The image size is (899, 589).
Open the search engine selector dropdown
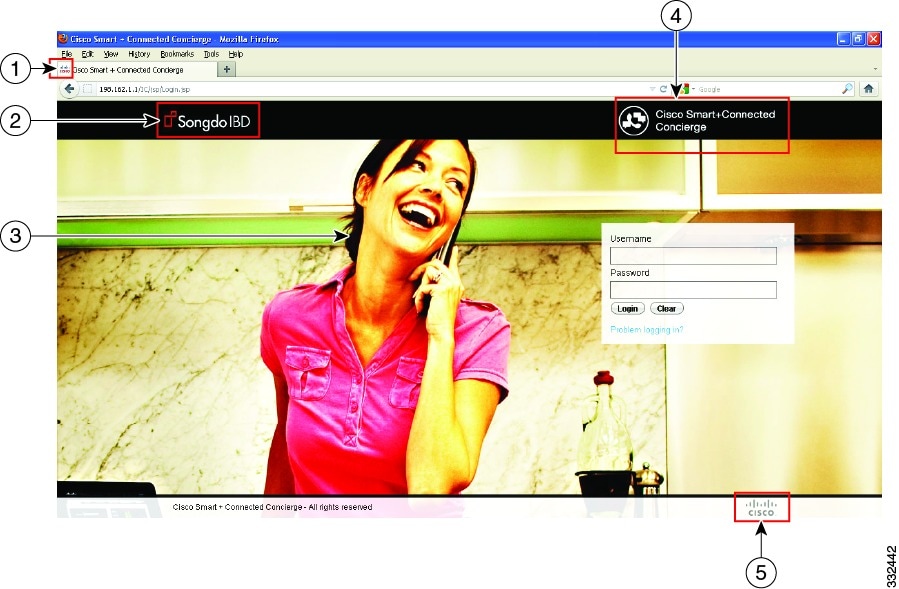pyautogui.click(x=686, y=89)
